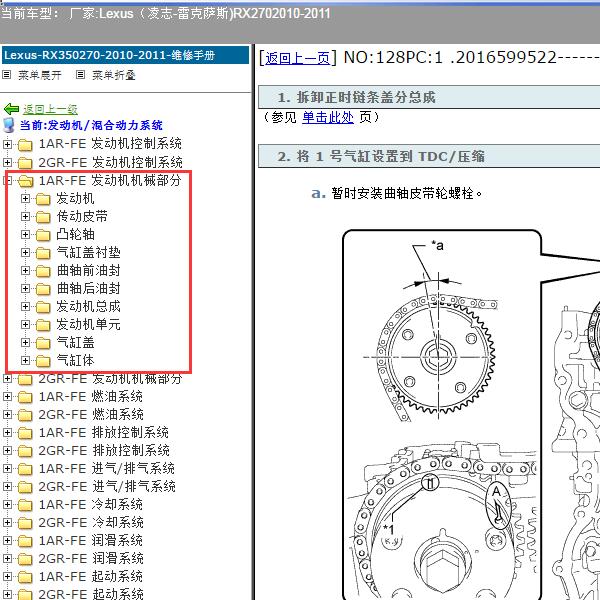Screen dimensions: 600x600
Task: Click the folder icon for 1AR-FE 发动机控制系统
Action: coord(25,145)
